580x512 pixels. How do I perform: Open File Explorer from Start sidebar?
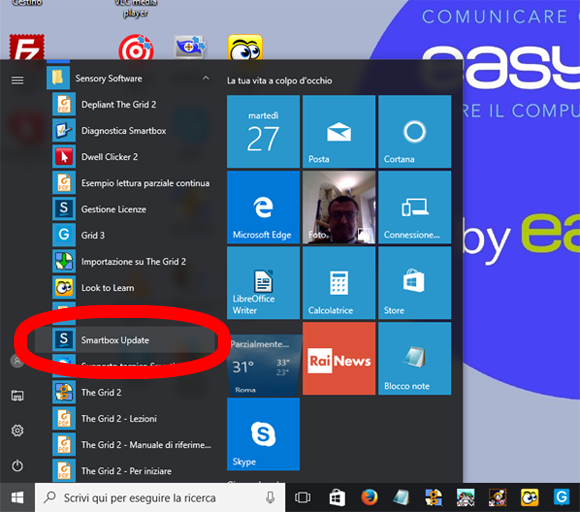click(17, 395)
